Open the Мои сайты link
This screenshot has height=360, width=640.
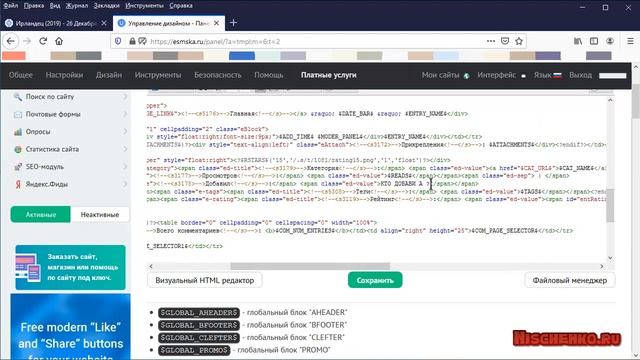[x=440, y=75]
